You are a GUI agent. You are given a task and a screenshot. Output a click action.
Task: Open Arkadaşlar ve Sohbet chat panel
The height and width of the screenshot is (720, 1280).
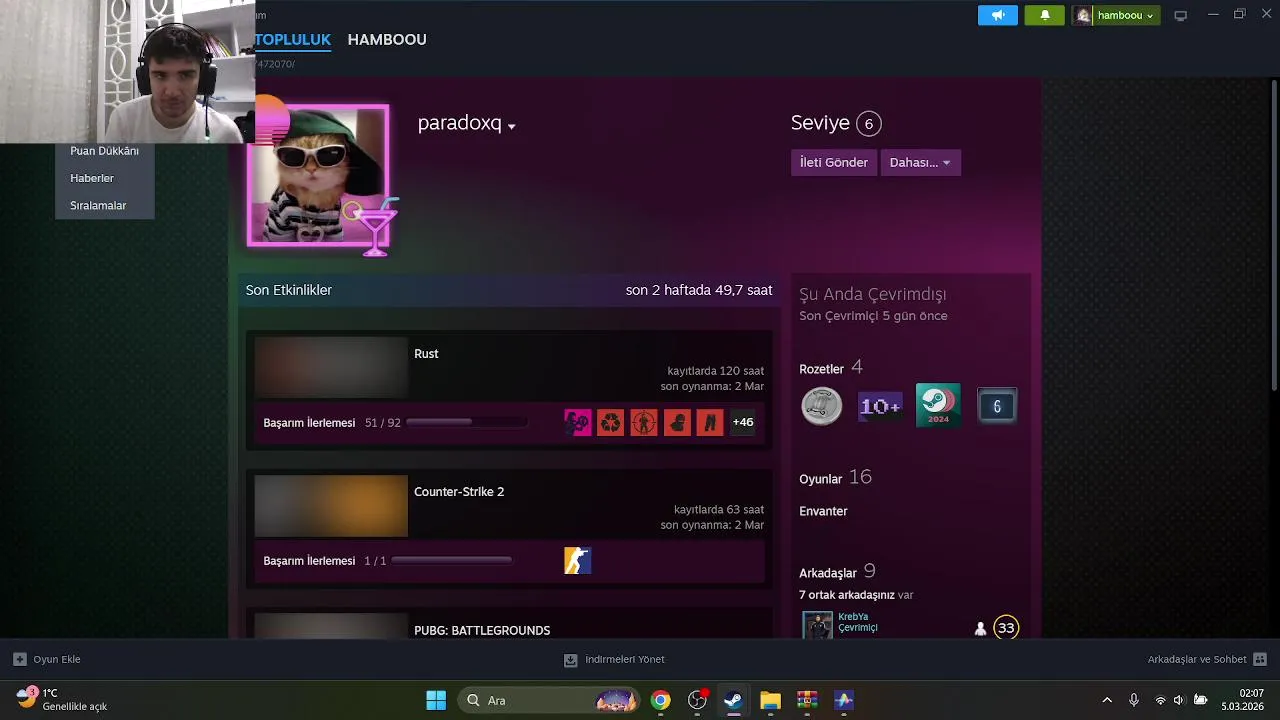tap(1207, 659)
